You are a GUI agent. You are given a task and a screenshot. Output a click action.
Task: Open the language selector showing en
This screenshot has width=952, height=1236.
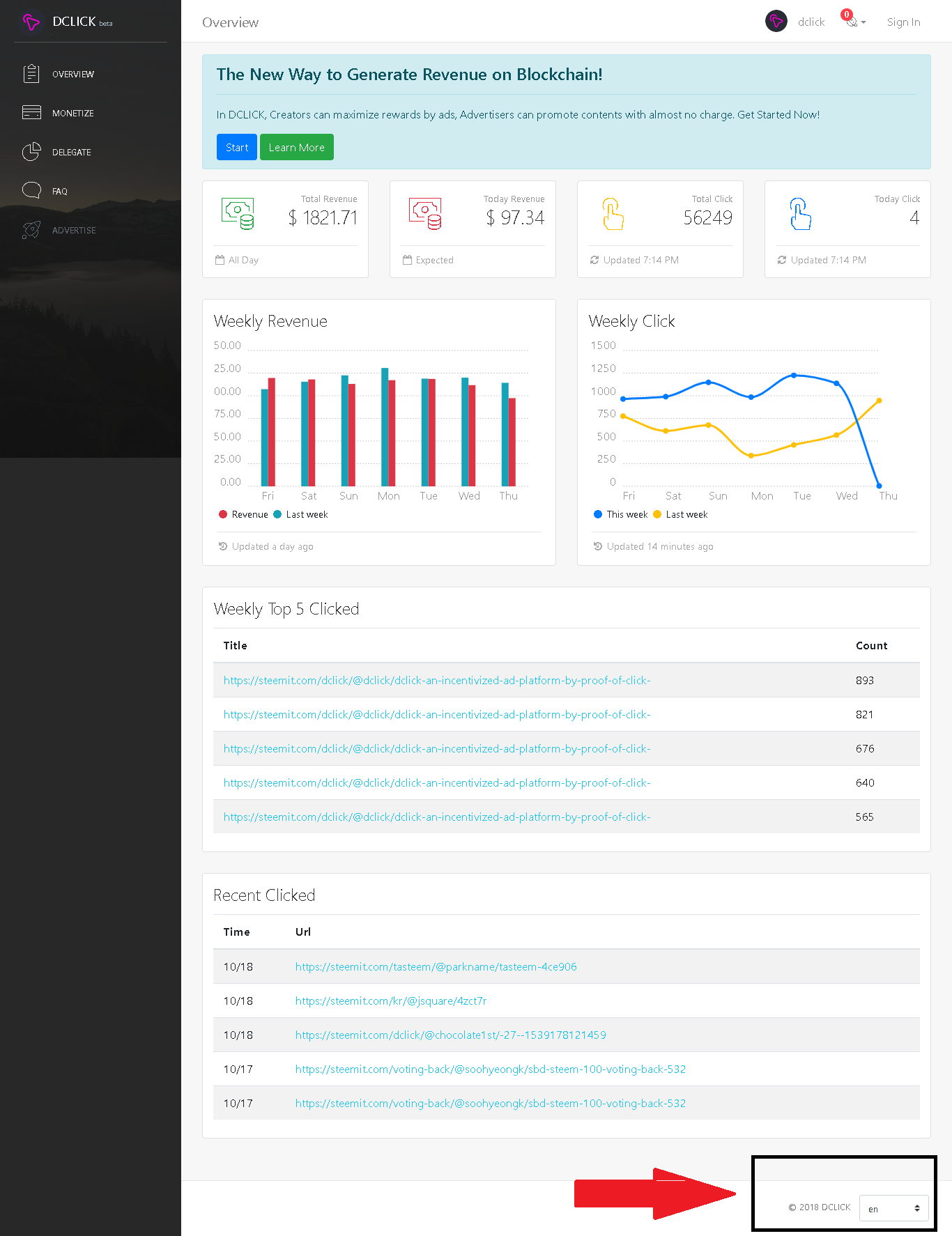click(894, 1208)
